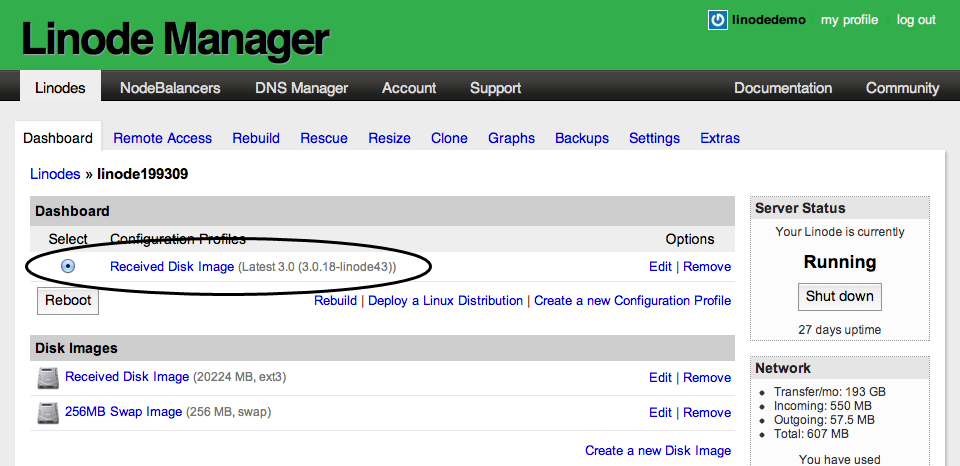
Task: Open the Graphs tab
Action: [x=511, y=138]
